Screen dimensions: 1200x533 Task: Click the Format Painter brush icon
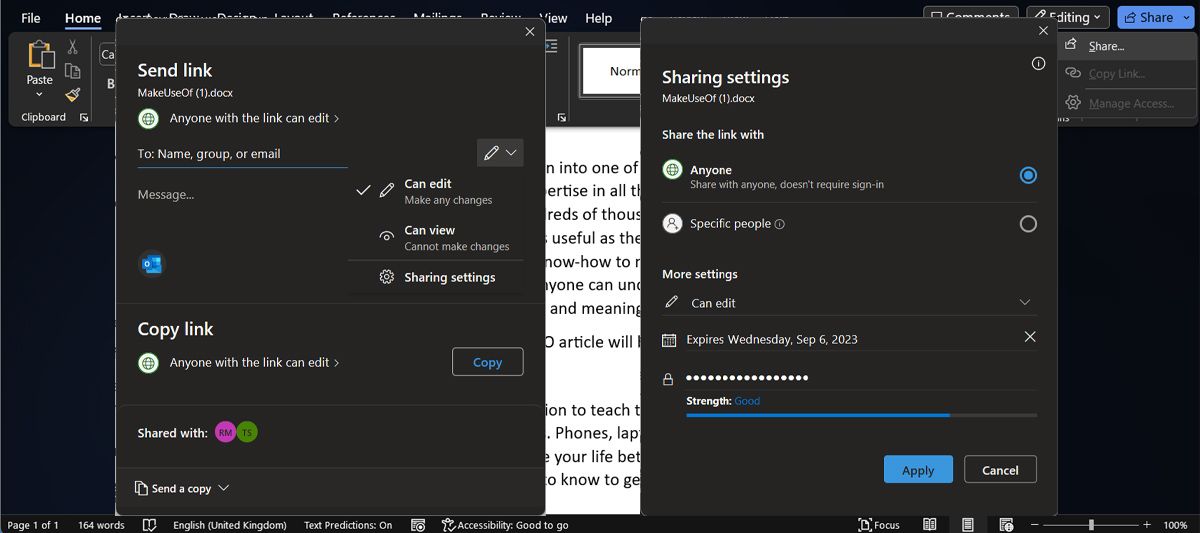point(73,95)
